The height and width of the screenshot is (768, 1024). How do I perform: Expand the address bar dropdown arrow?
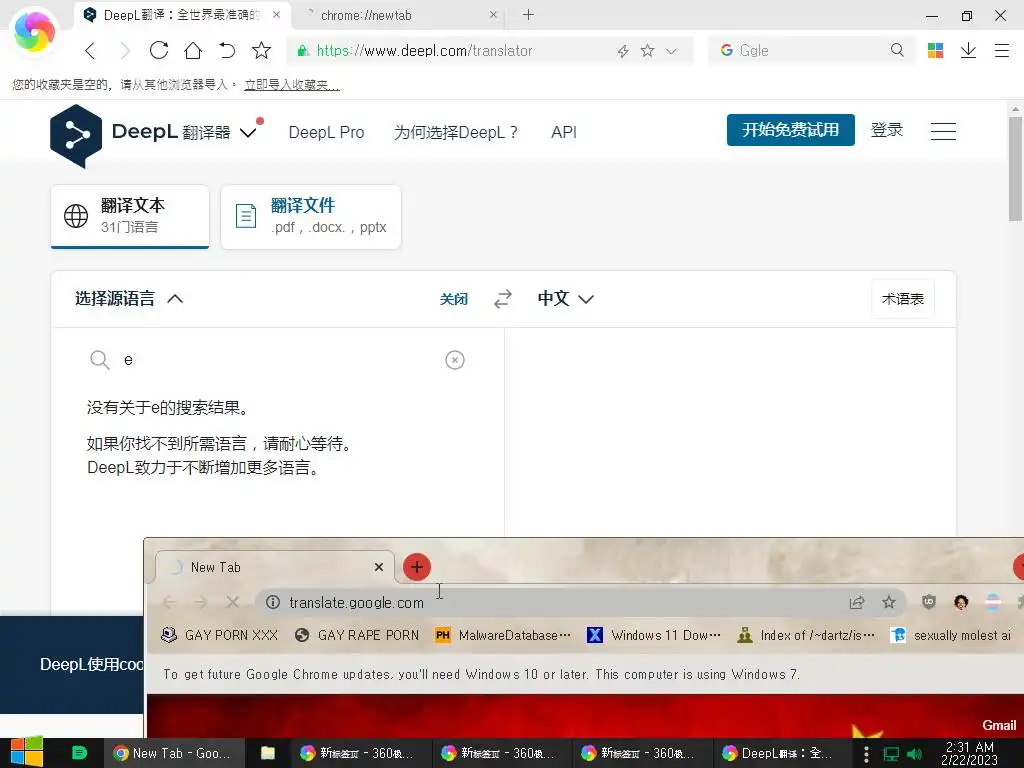coord(671,51)
